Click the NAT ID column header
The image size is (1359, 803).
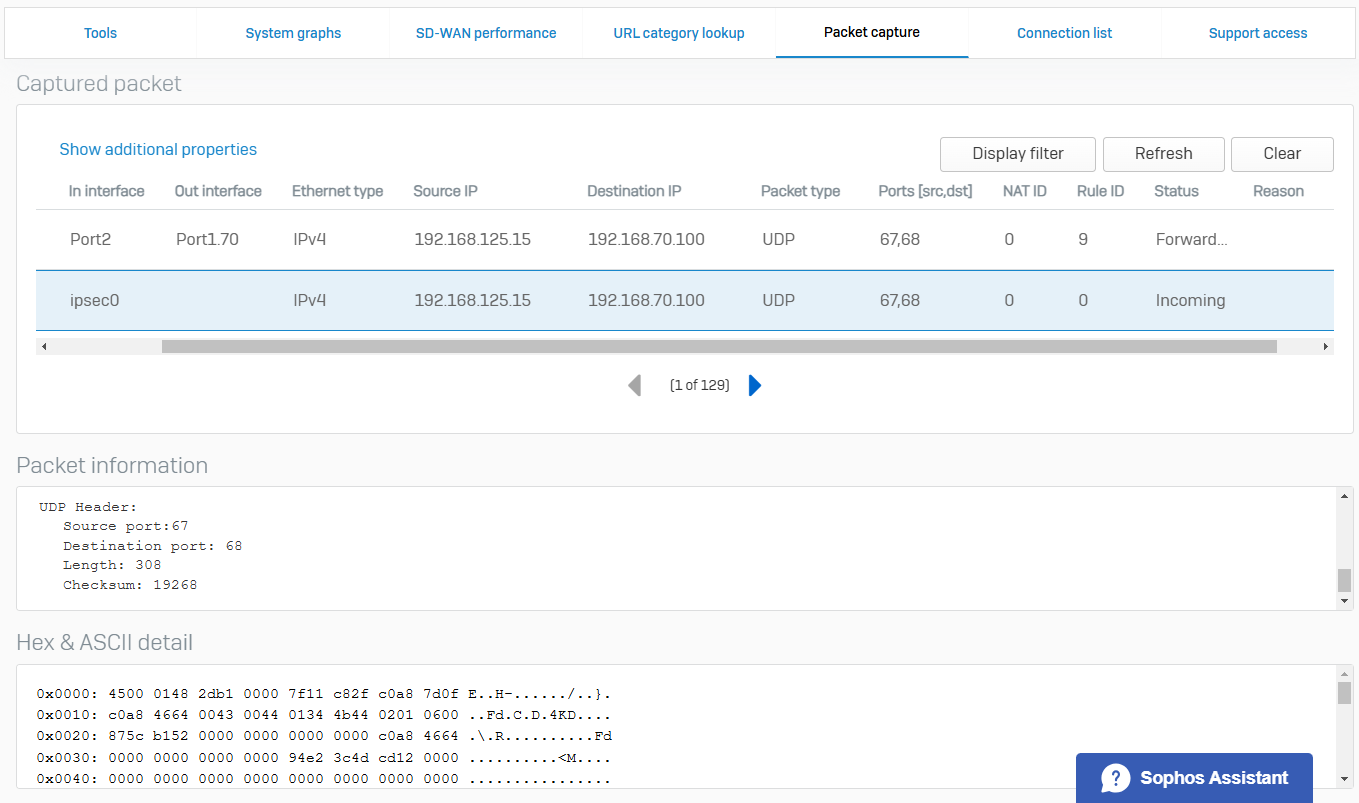point(1025,191)
